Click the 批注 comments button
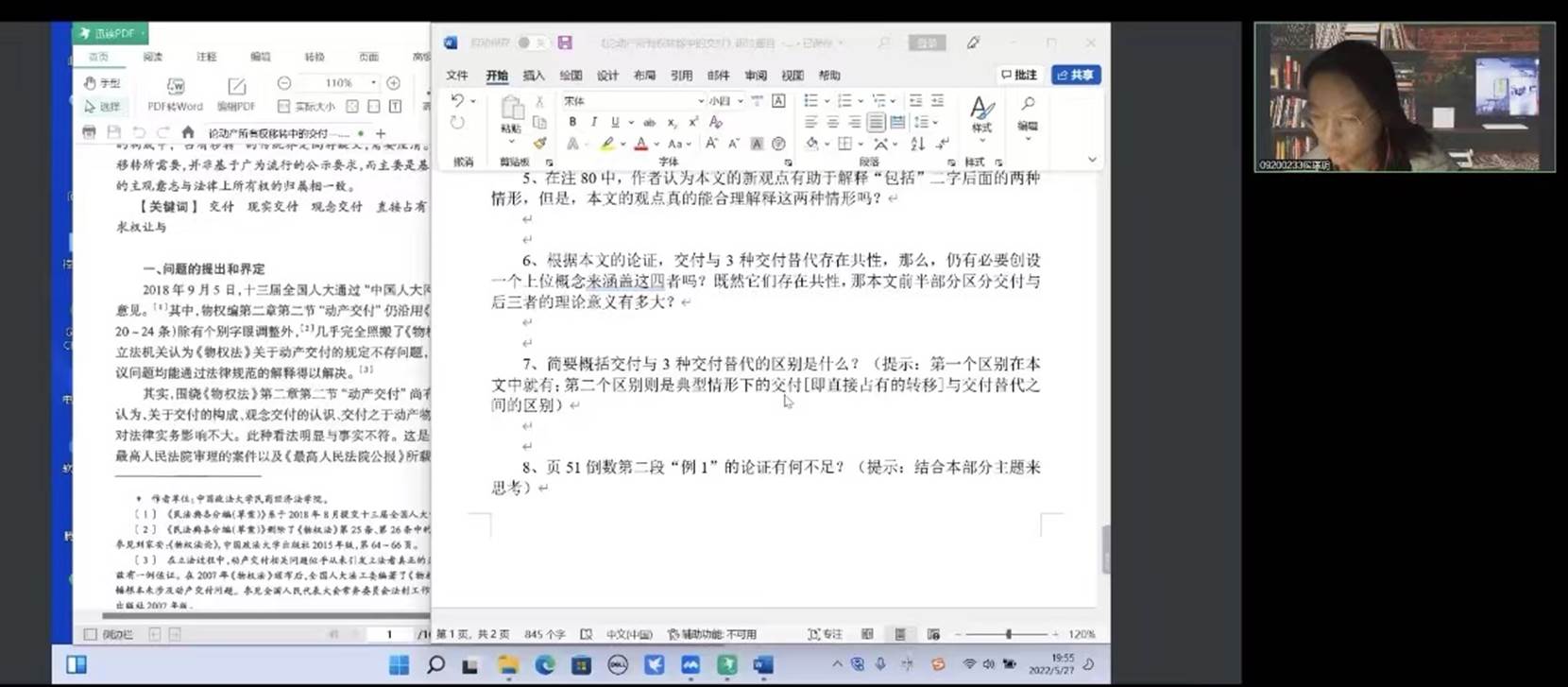This screenshot has width=1568, height=687. (x=1019, y=75)
